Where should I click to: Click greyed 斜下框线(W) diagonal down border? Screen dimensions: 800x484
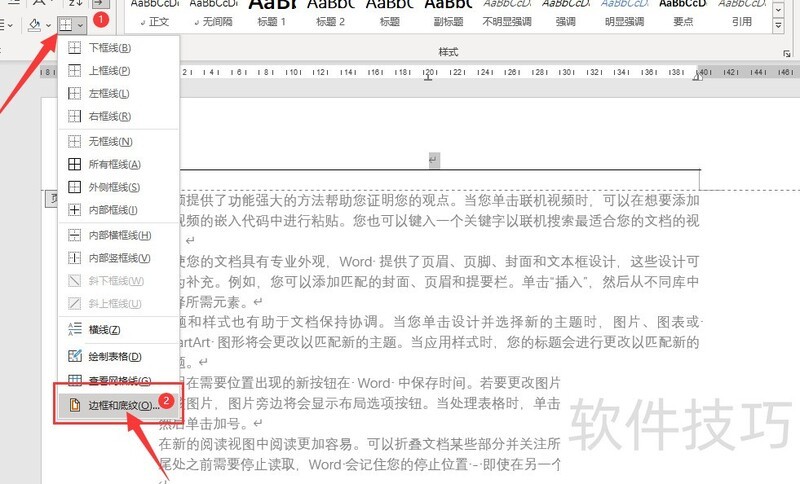[x=119, y=281]
